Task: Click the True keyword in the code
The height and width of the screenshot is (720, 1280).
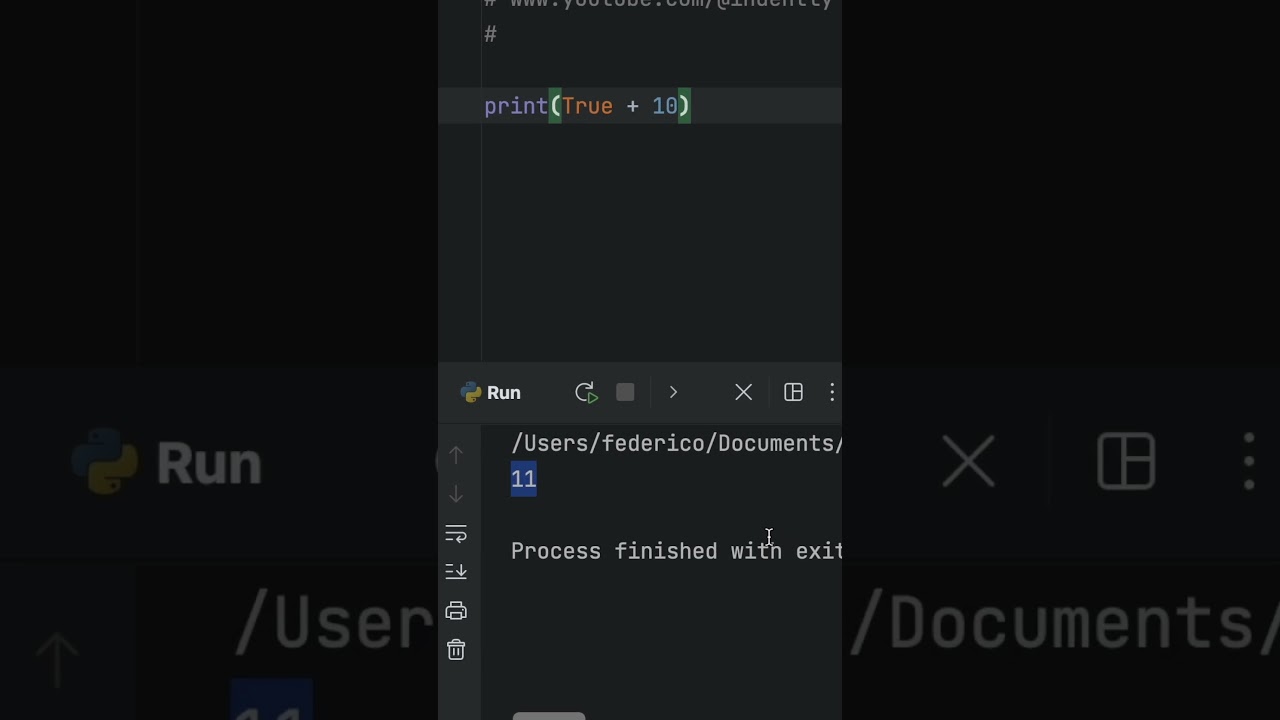Action: click(587, 106)
